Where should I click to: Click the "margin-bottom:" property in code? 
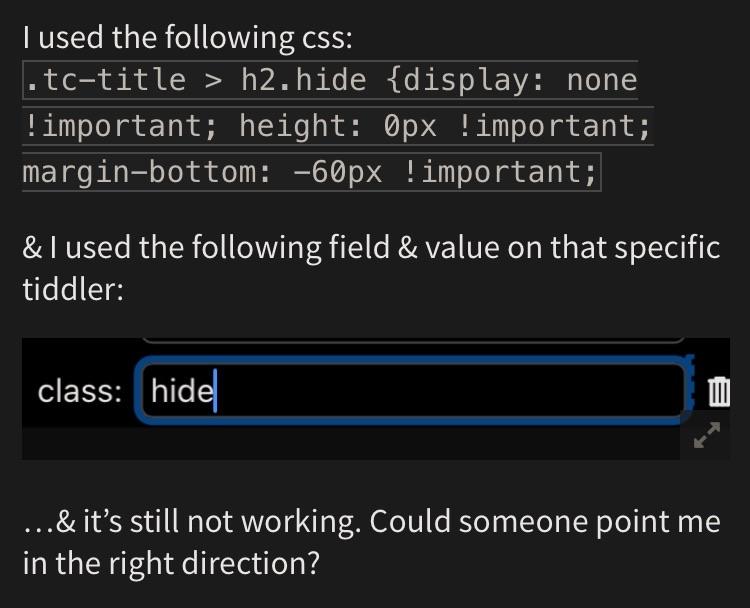tap(147, 172)
